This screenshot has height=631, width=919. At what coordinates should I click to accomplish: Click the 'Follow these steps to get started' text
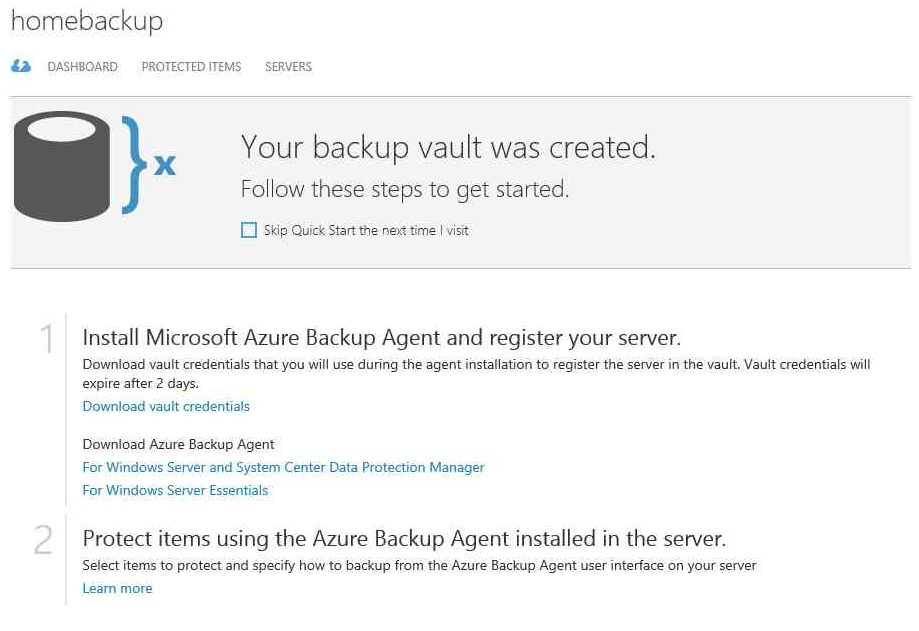click(405, 189)
